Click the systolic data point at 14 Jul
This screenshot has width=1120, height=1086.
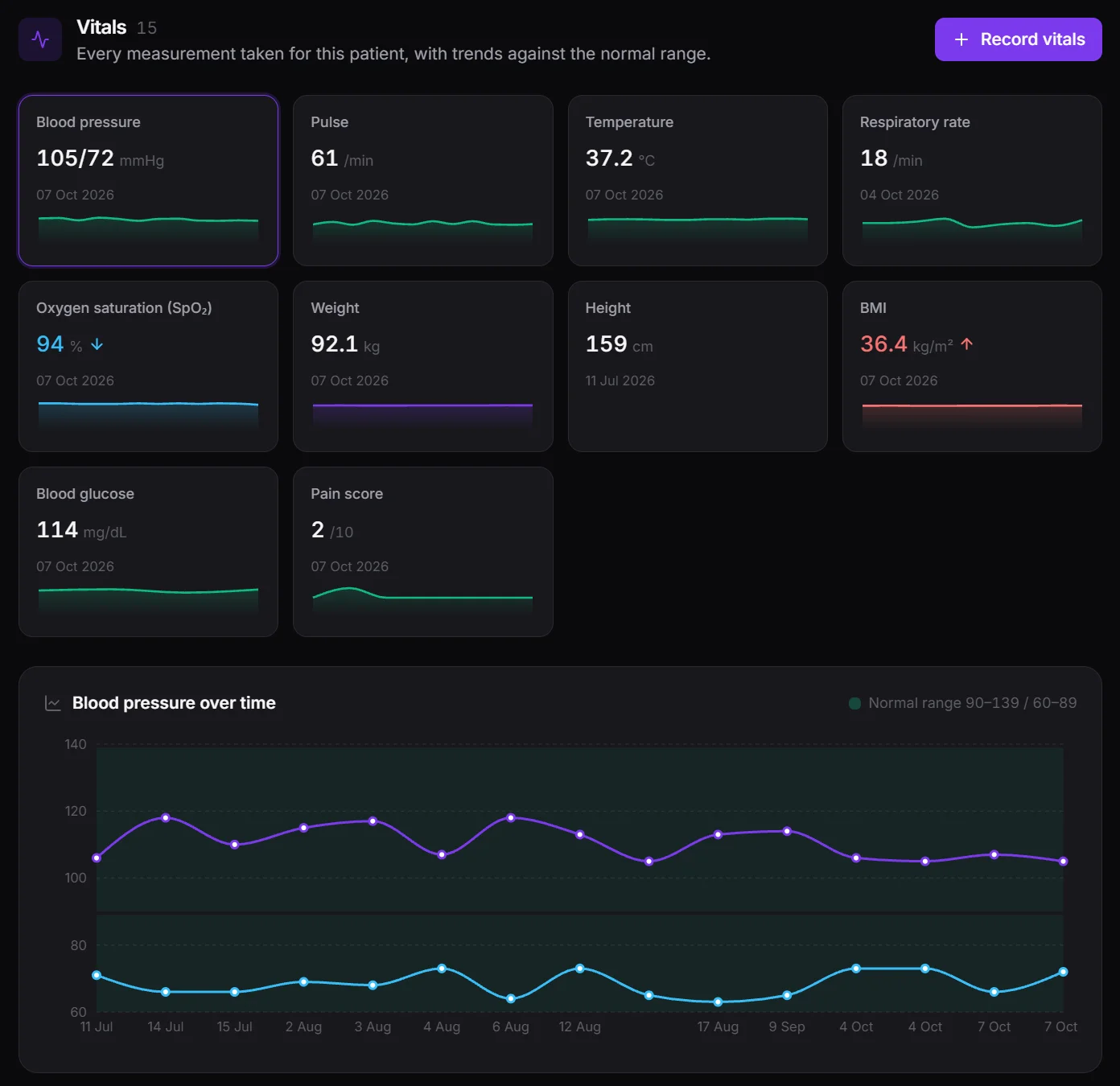(166, 817)
